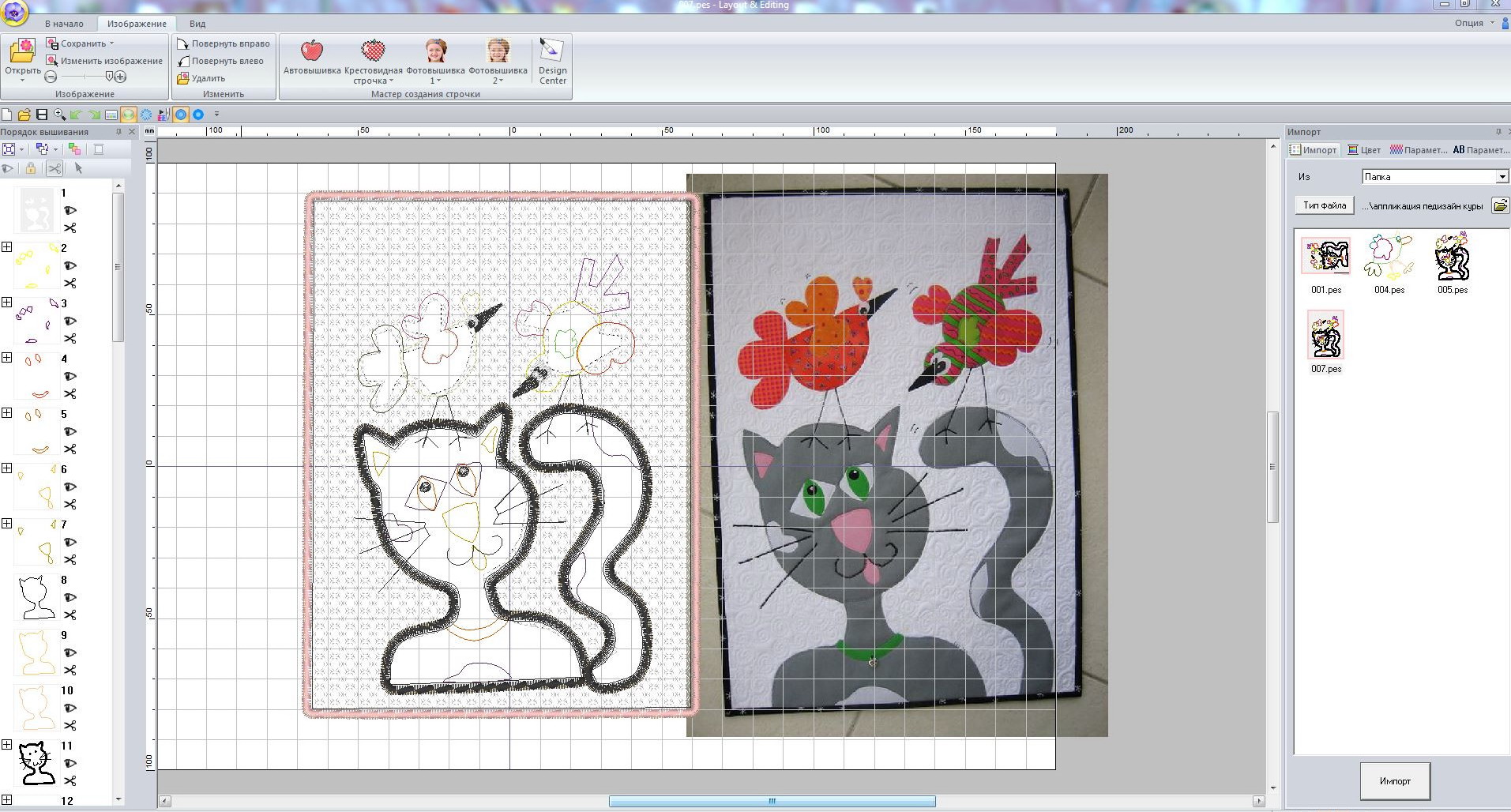This screenshot has height=812, width=1511.
Task: Zoom out image density with minus button
Action: pos(51,77)
